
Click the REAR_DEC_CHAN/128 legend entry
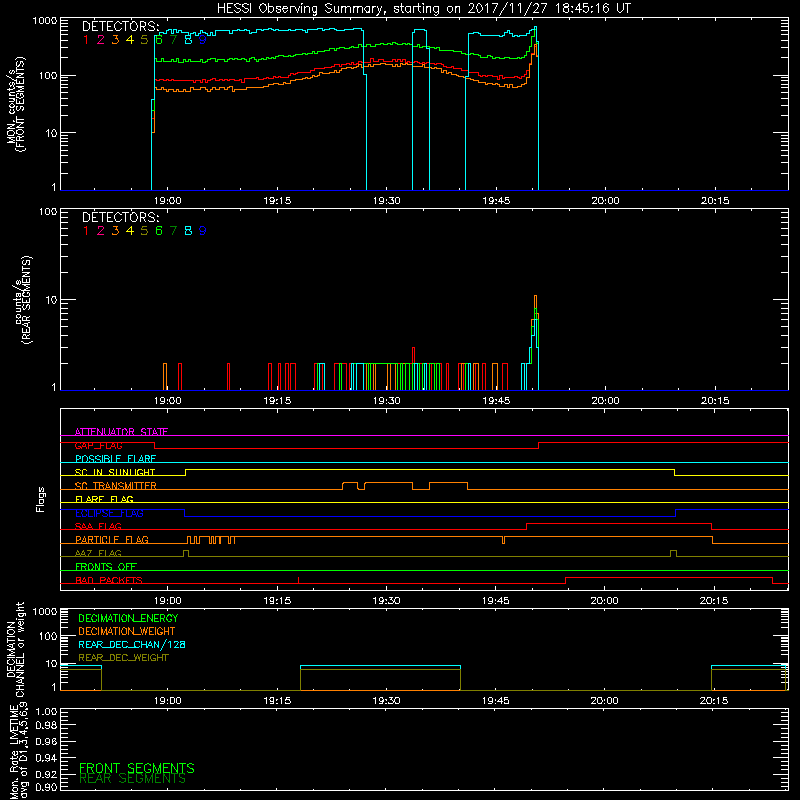(x=132, y=645)
